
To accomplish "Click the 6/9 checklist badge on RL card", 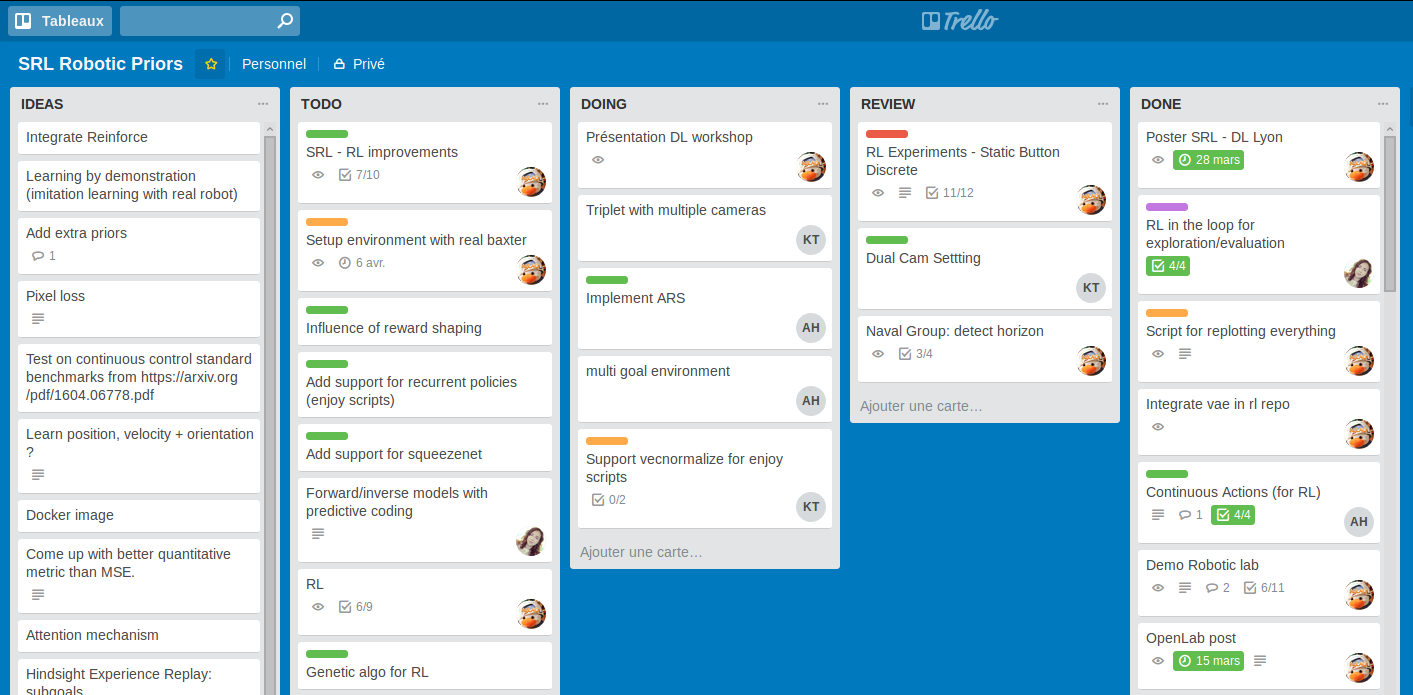I will click(355, 607).
